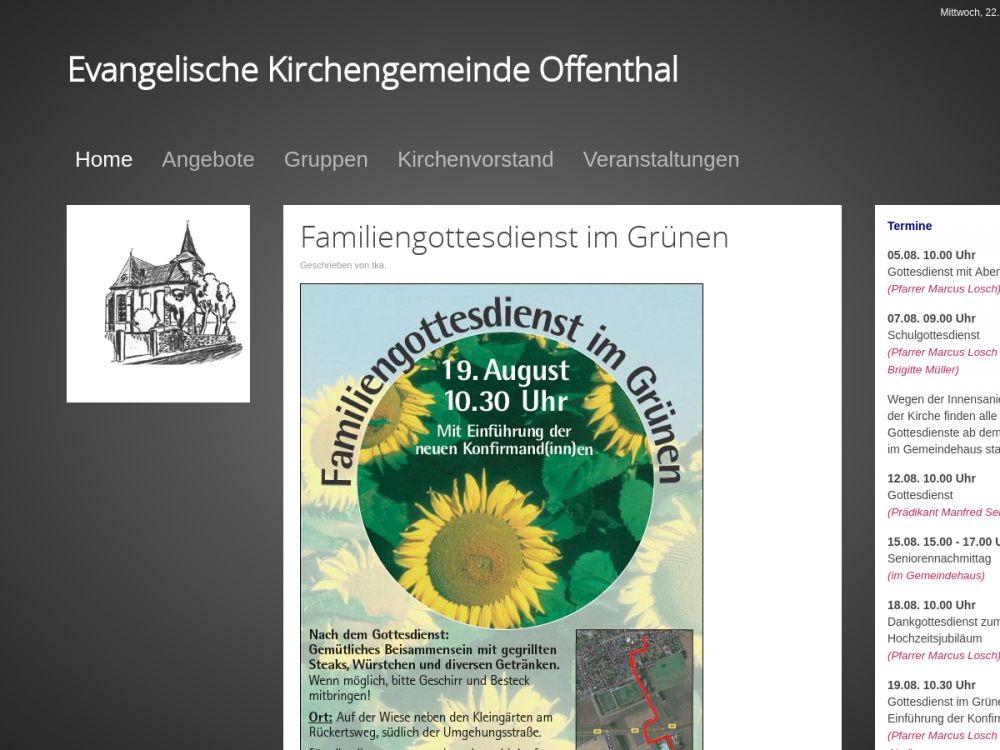Open the Angebote menu item
Image resolution: width=1000 pixels, height=750 pixels.
click(208, 160)
